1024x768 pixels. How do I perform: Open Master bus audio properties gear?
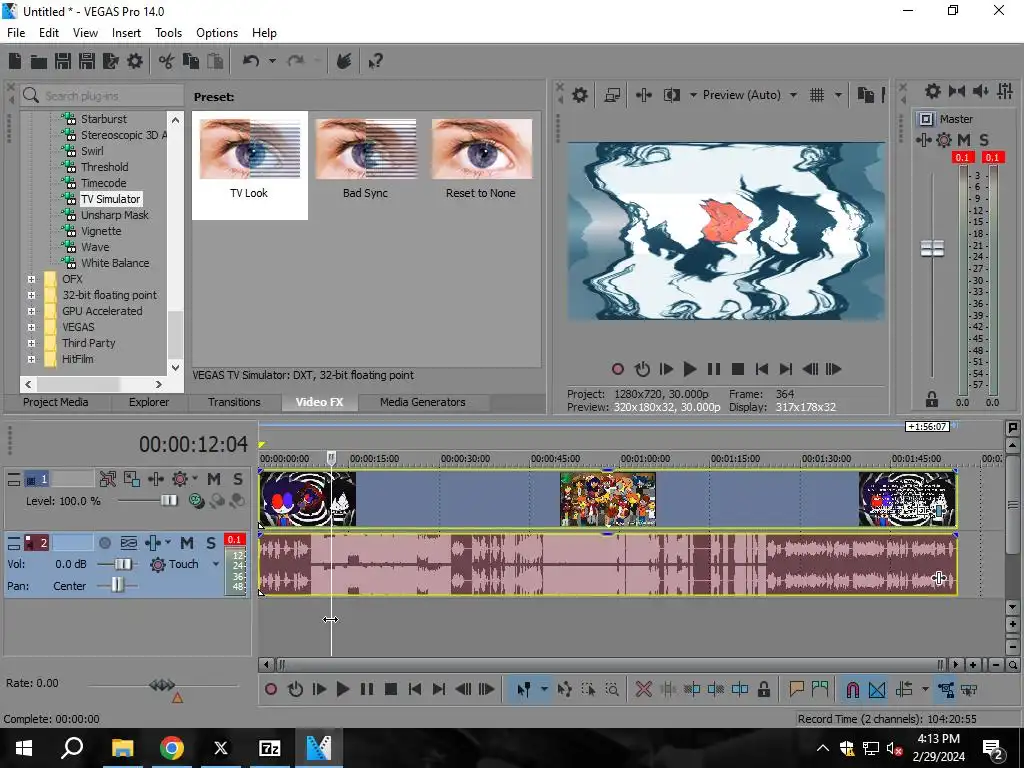click(933, 91)
